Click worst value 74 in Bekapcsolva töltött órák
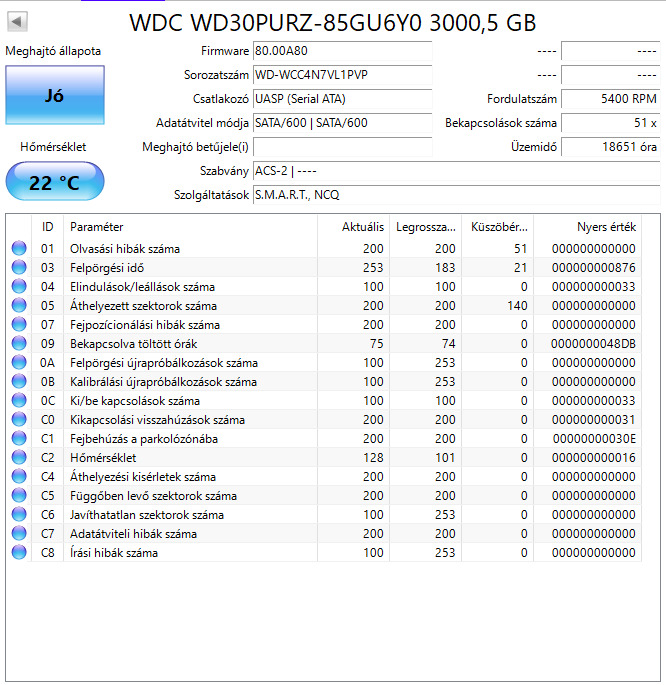 (449, 343)
